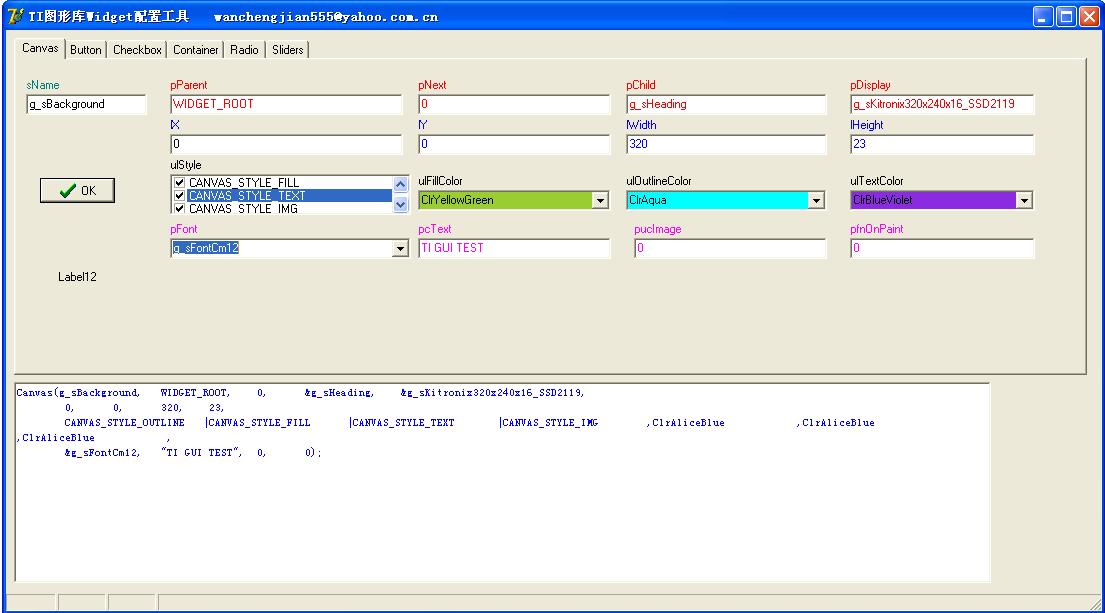Focus the pucImage input field

[730, 248]
